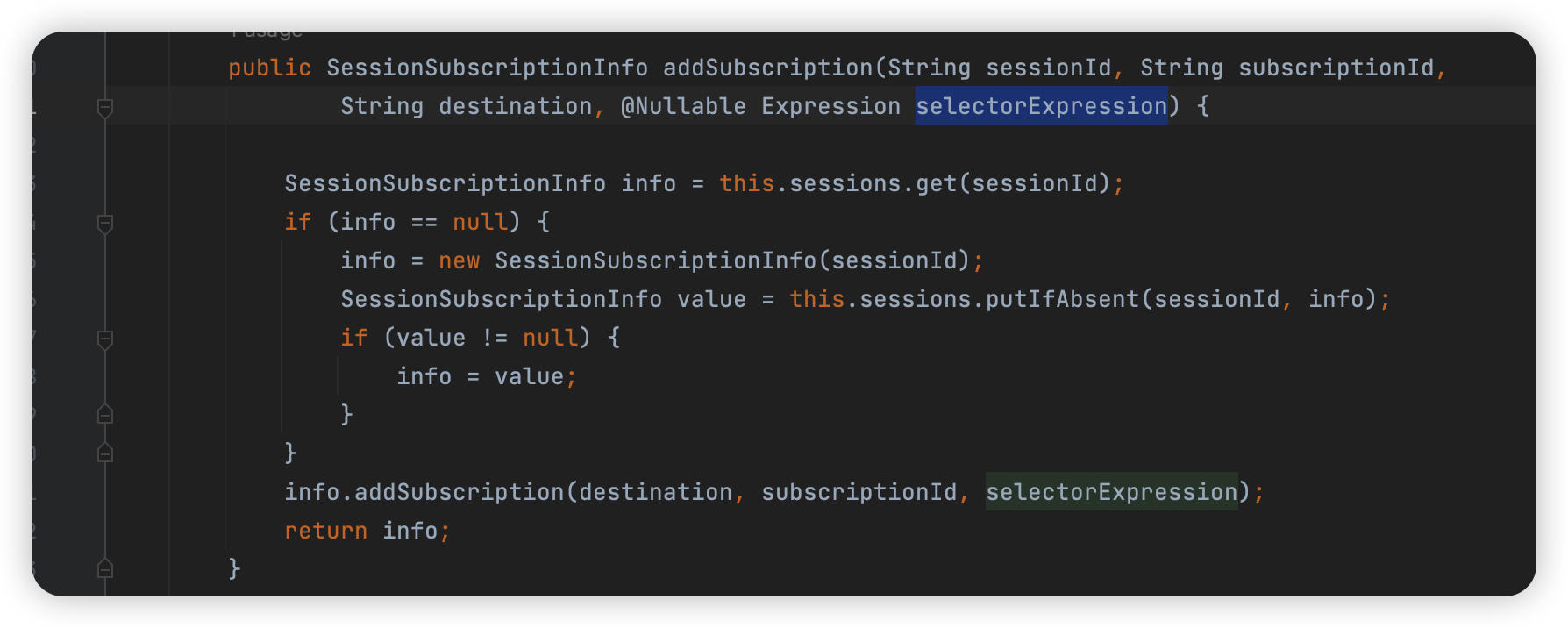Click the fold end marker beside inner closing brace
The height and width of the screenshot is (628, 1568).
[x=105, y=413]
